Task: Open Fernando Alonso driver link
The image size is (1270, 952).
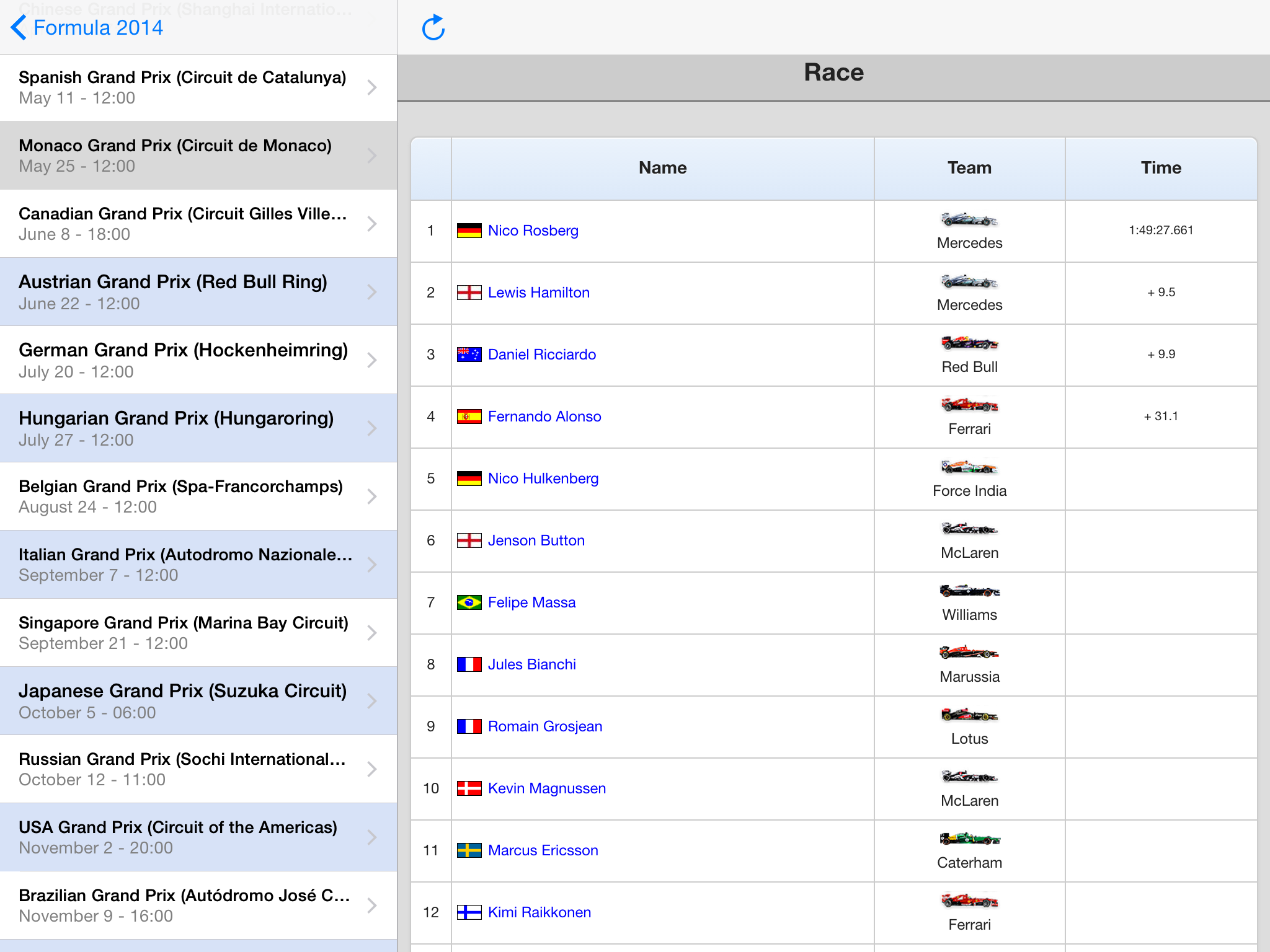Action: click(544, 416)
